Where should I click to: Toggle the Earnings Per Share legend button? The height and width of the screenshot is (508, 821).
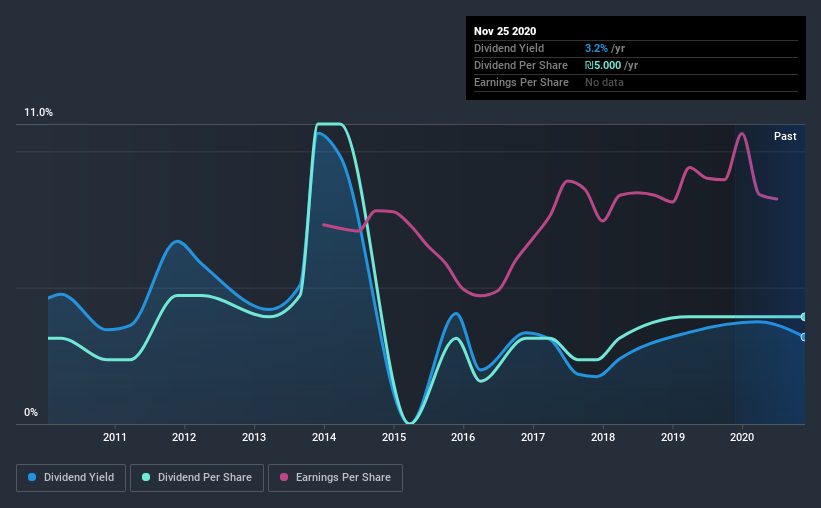click(x=335, y=478)
